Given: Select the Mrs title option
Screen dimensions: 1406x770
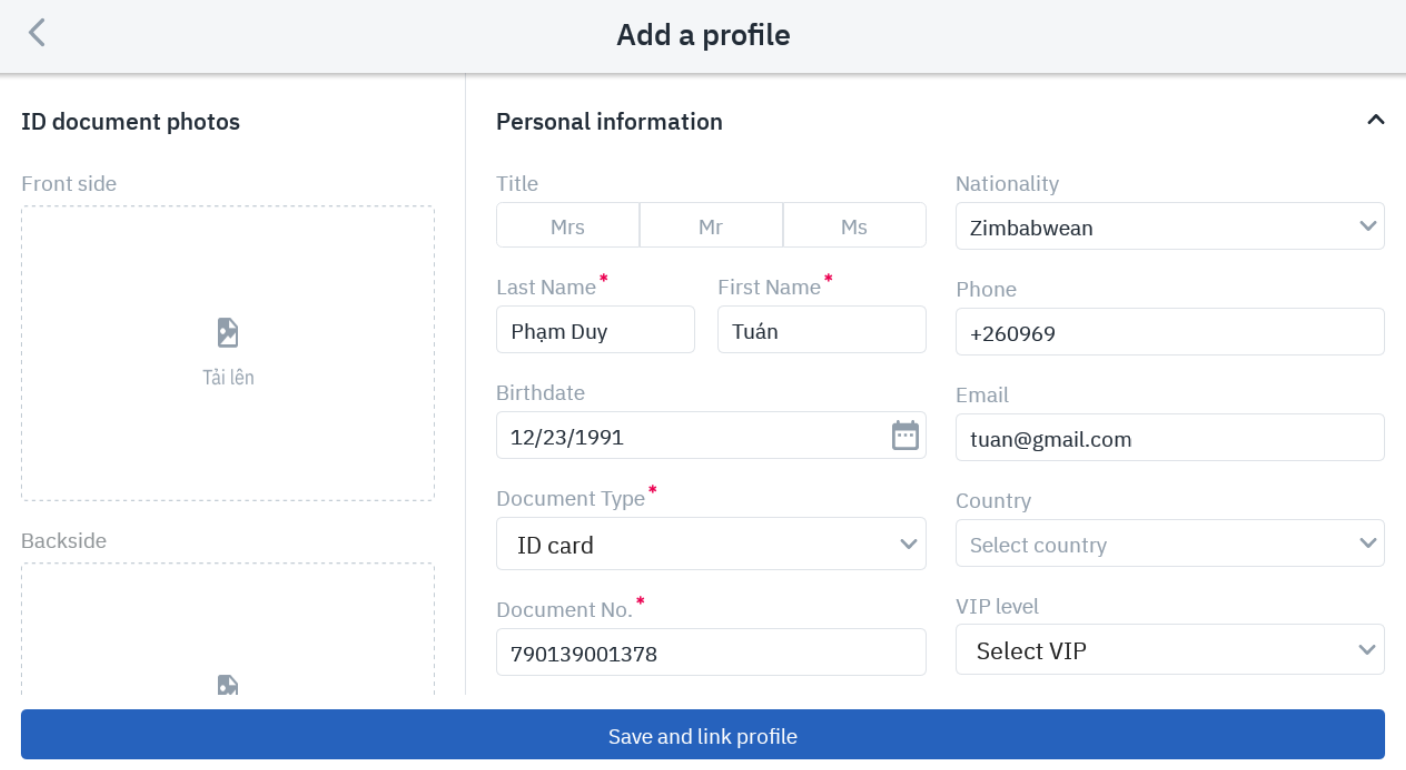Looking at the screenshot, I should click(x=567, y=226).
